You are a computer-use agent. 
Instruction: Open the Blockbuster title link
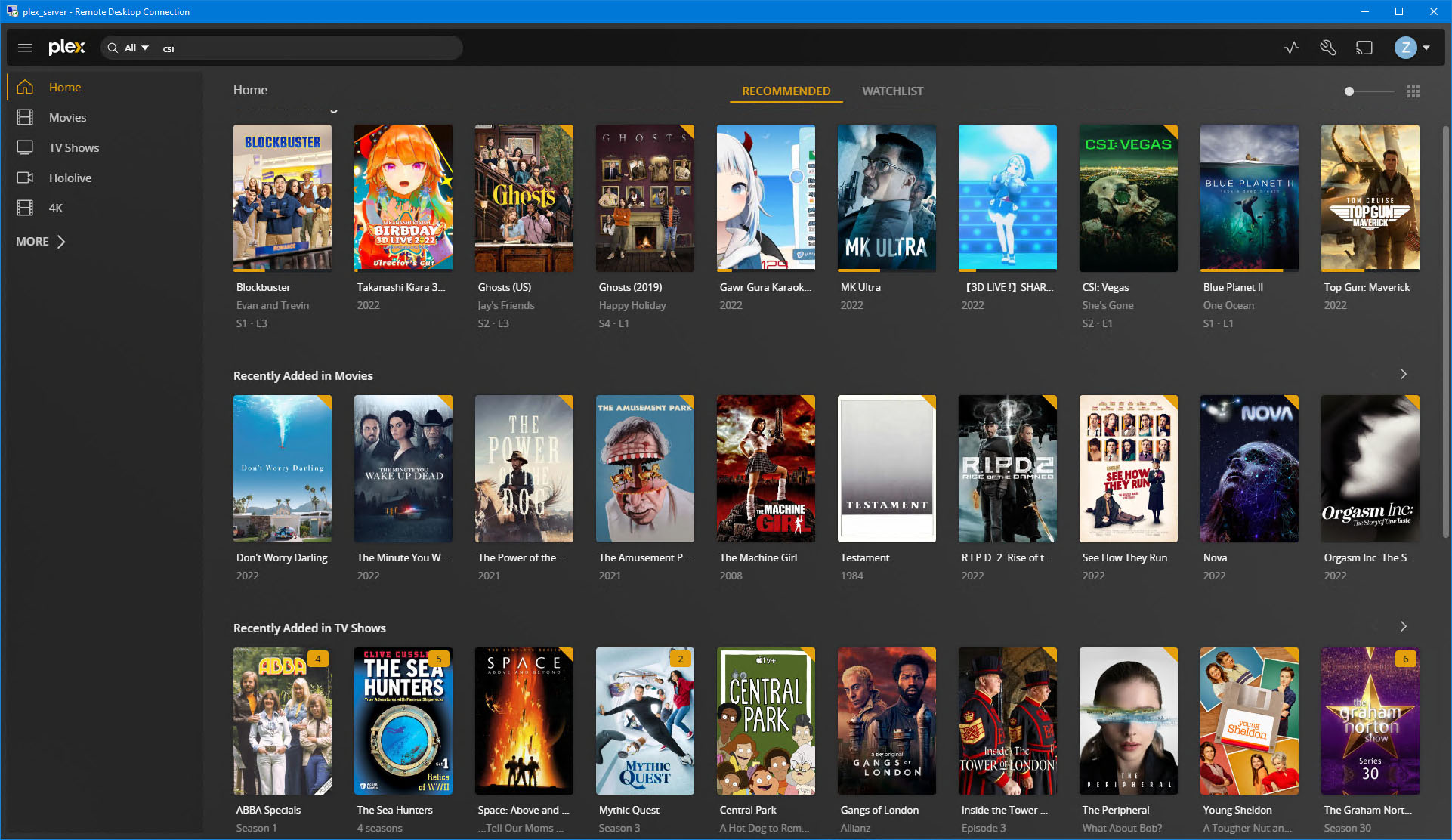coord(263,287)
